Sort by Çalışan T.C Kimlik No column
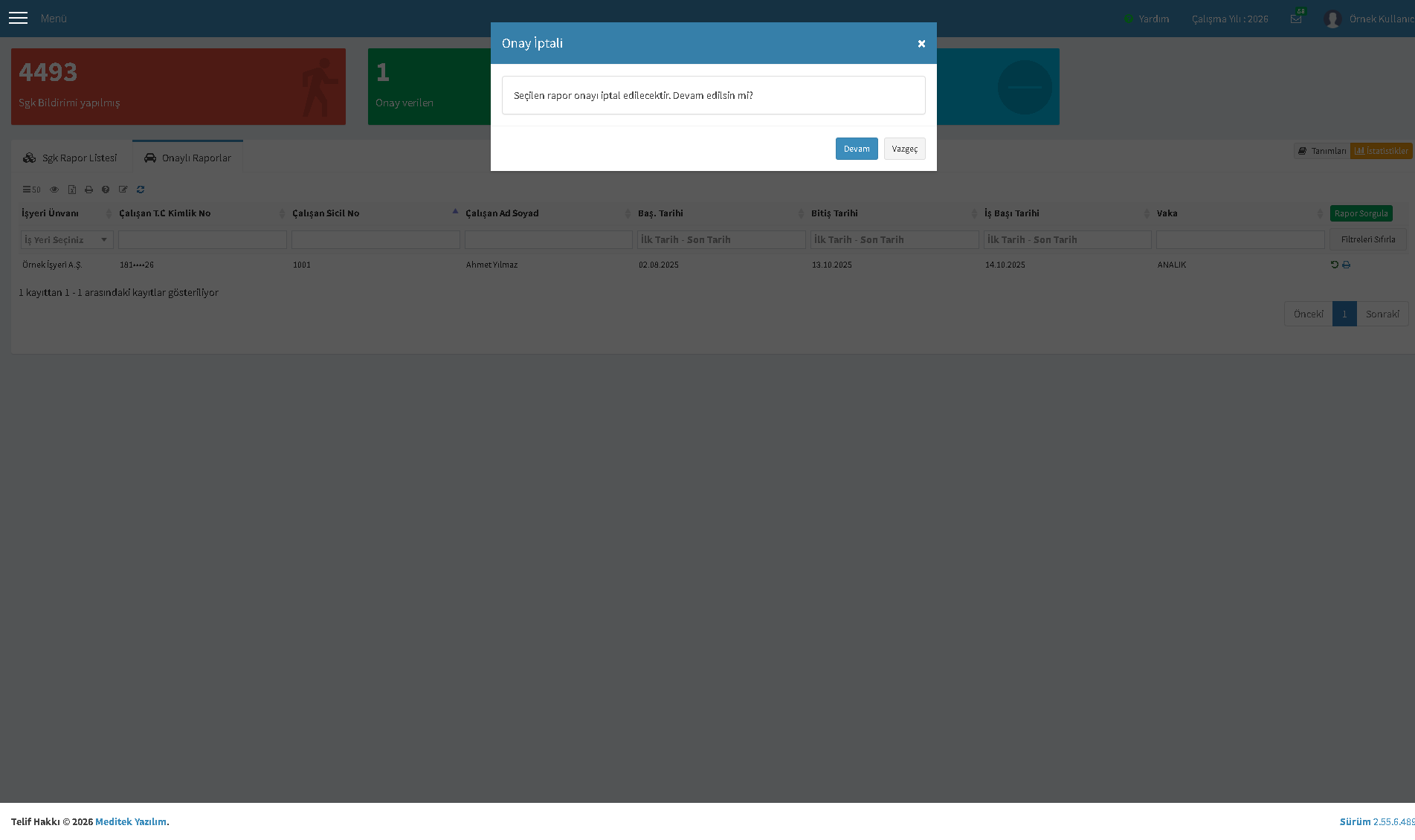The height and width of the screenshot is (840, 1415). coord(202,213)
